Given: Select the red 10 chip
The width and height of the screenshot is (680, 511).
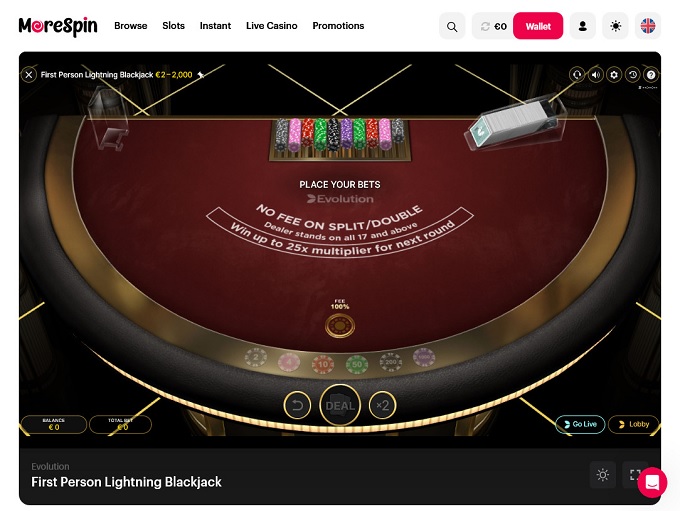Looking at the screenshot, I should click(323, 364).
